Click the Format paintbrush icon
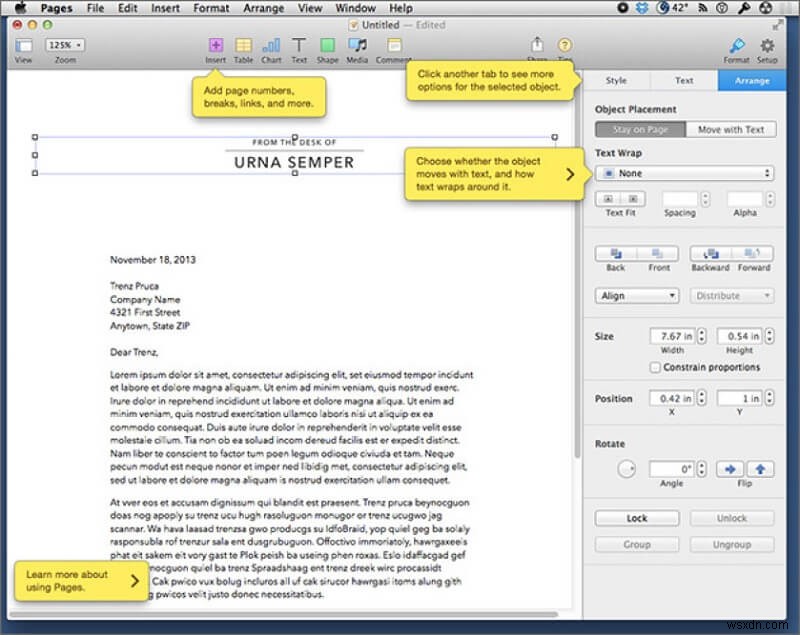This screenshot has width=800, height=635. [737, 46]
